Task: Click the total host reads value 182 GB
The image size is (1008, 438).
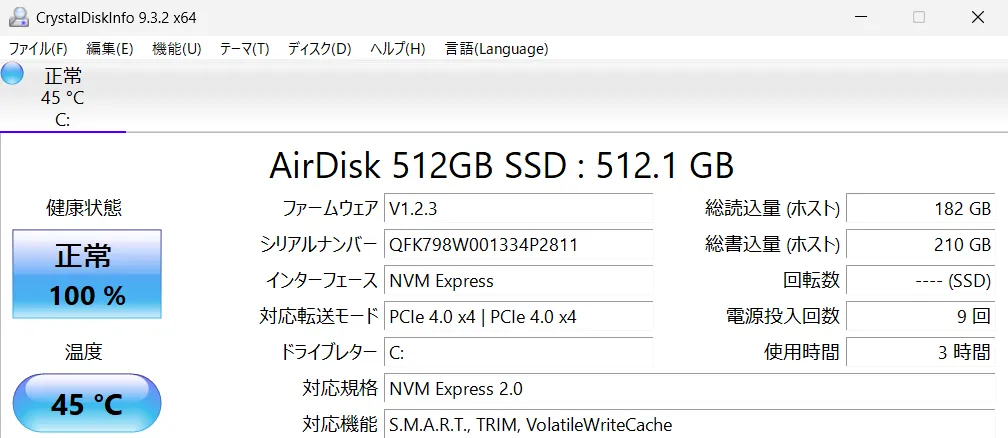Action: [x=921, y=208]
